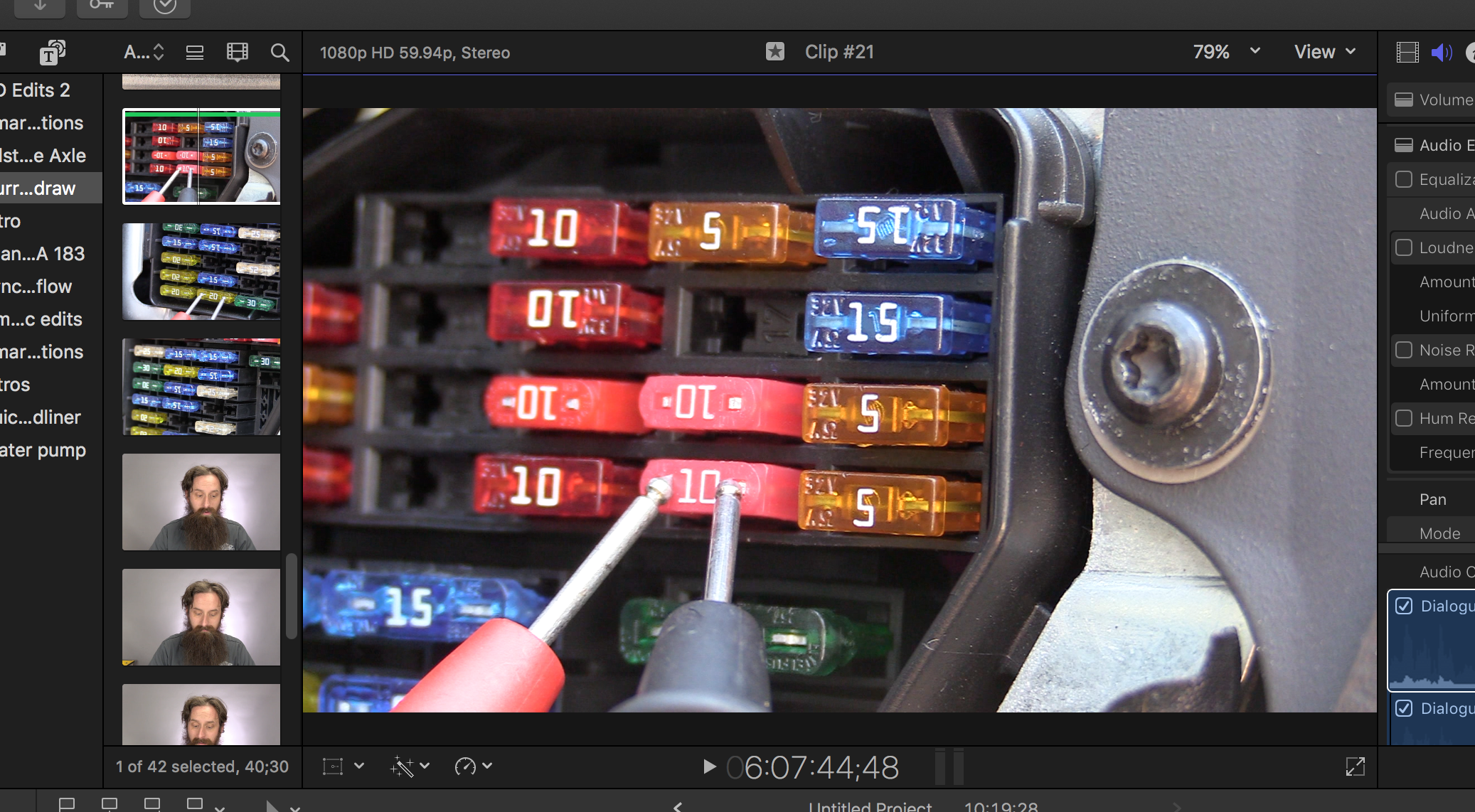Click the background tasks checkmark icon
1475x812 pixels.
pyautogui.click(x=164, y=6)
